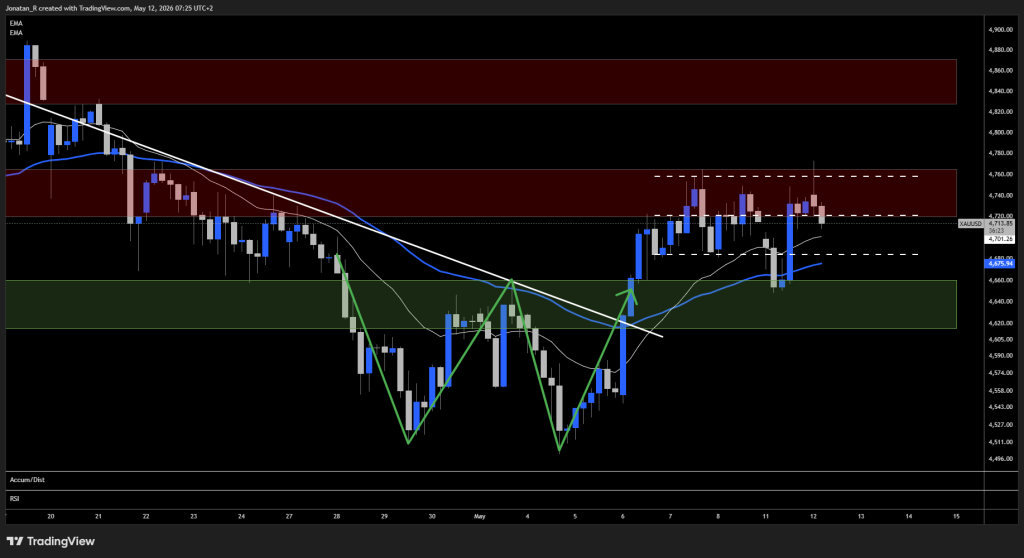Click the 4,511.00 price axis label

point(1000,442)
